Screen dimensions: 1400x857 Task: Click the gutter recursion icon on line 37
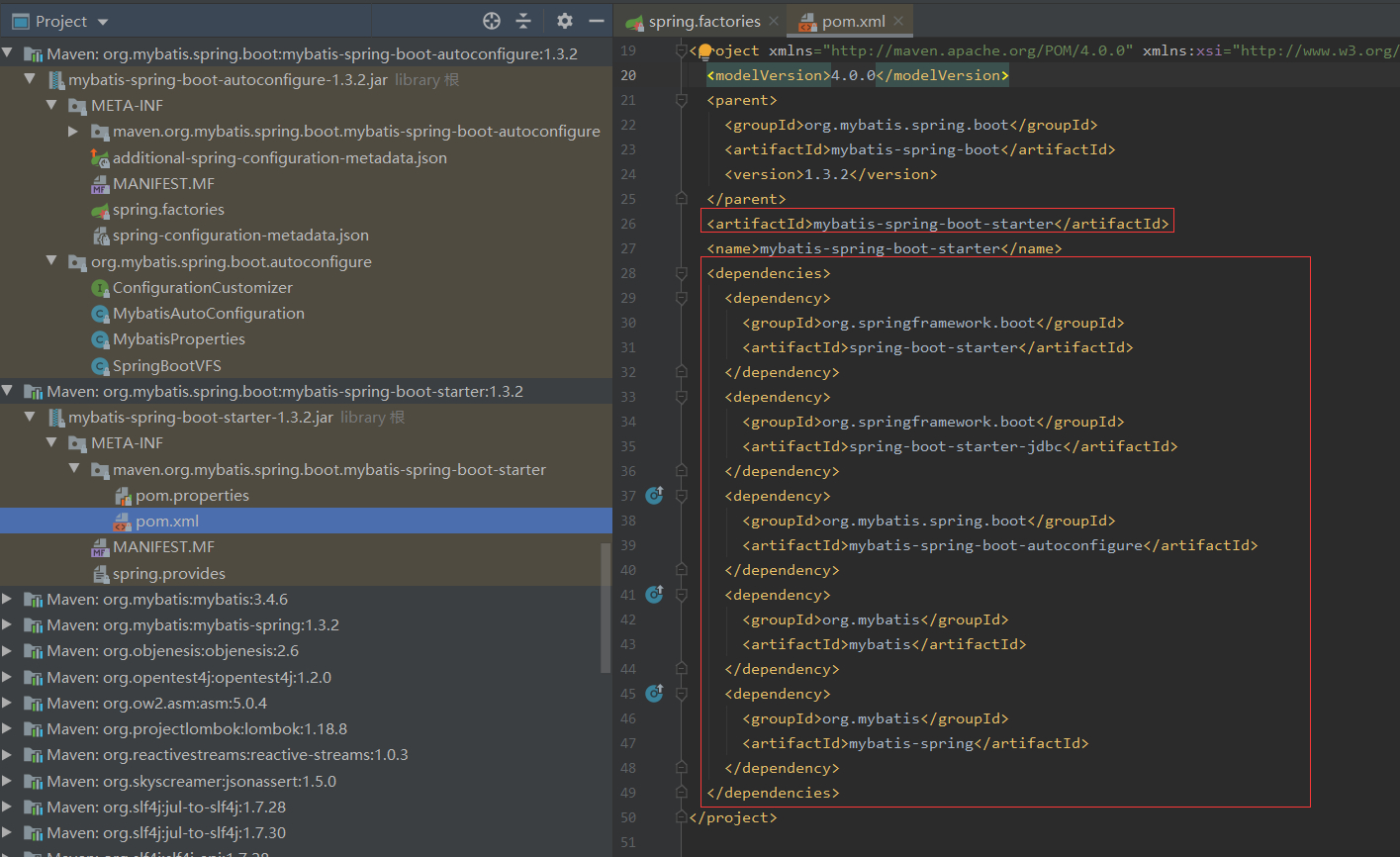pyautogui.click(x=653, y=495)
